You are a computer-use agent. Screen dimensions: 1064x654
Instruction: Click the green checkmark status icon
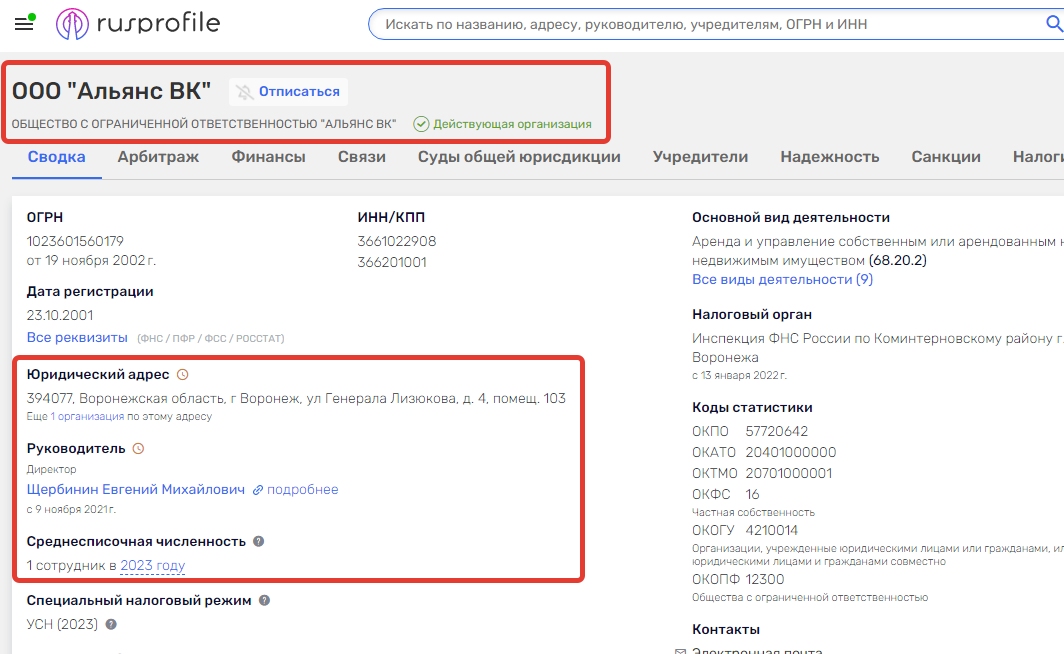point(421,124)
